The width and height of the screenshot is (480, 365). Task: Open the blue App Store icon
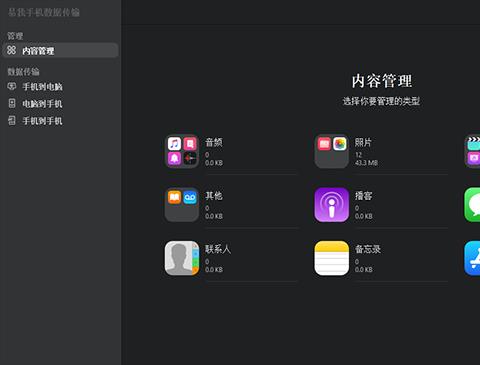coord(472,258)
